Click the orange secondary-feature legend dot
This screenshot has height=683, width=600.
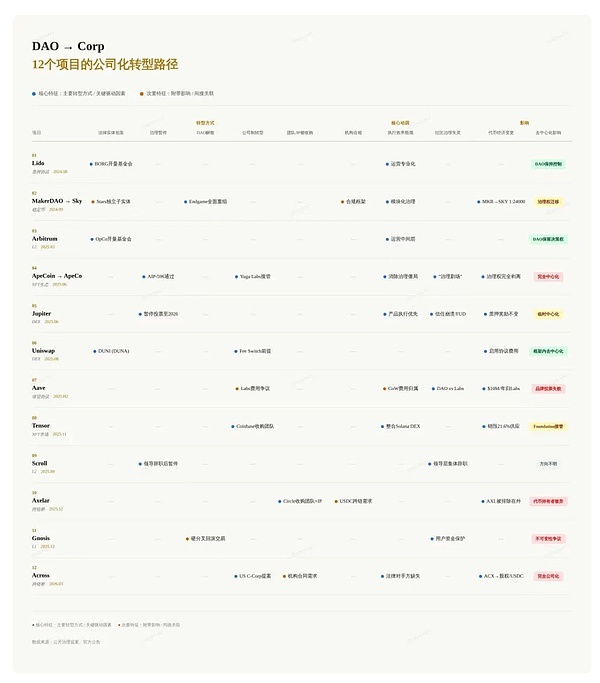pyautogui.click(x=142, y=93)
